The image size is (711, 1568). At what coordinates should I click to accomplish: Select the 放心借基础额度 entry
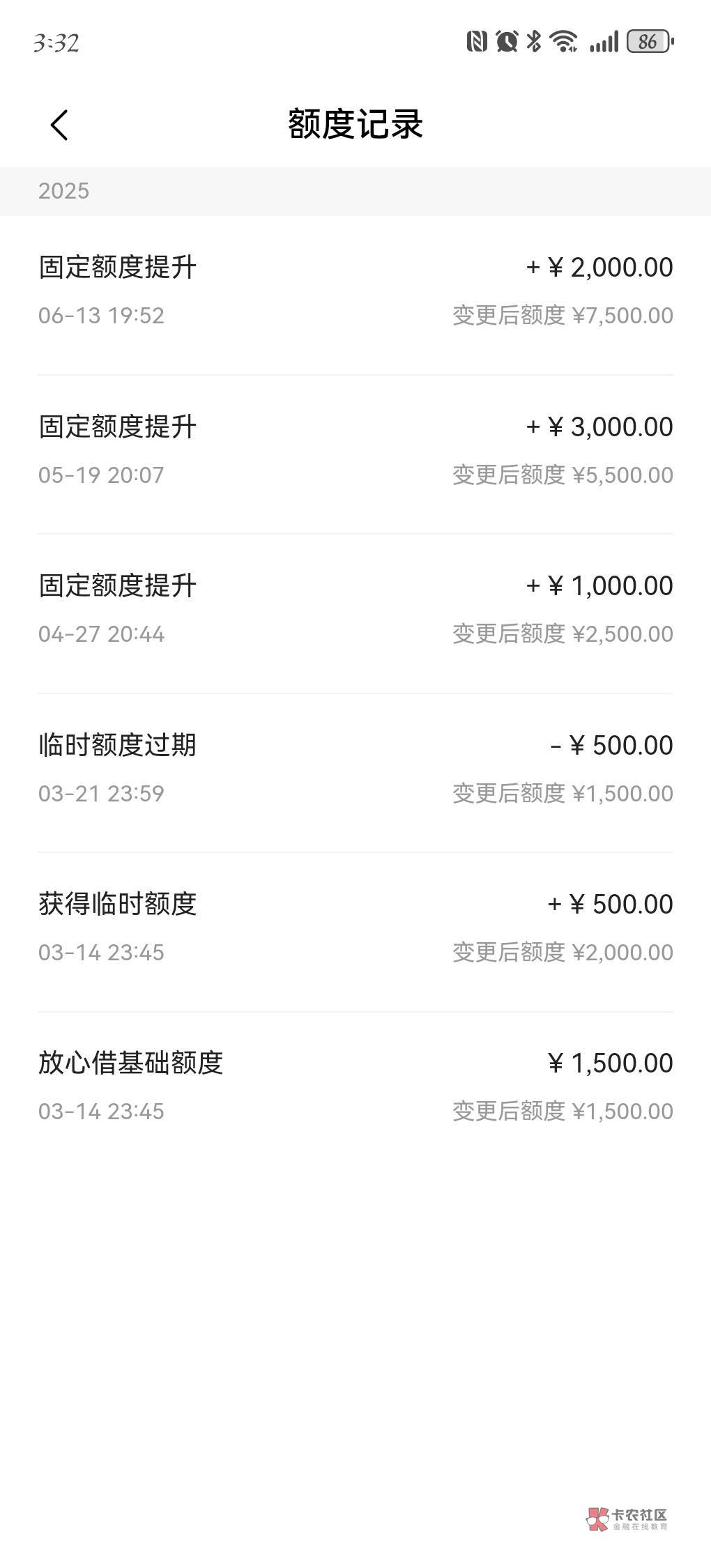pyautogui.click(x=355, y=1086)
